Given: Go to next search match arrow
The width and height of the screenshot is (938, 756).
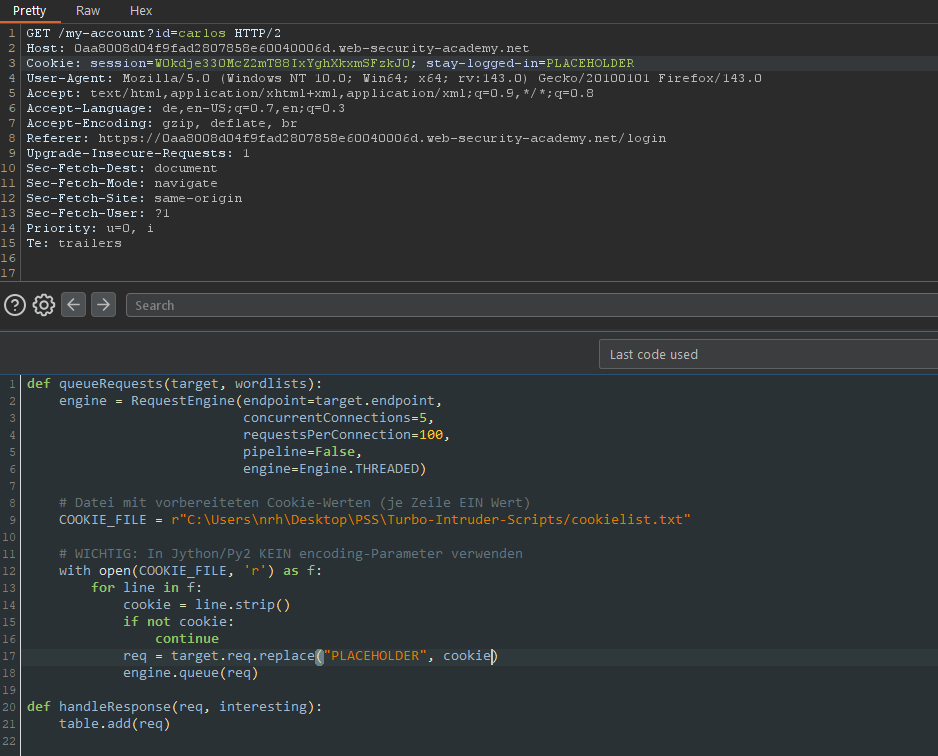Looking at the screenshot, I should coord(103,305).
